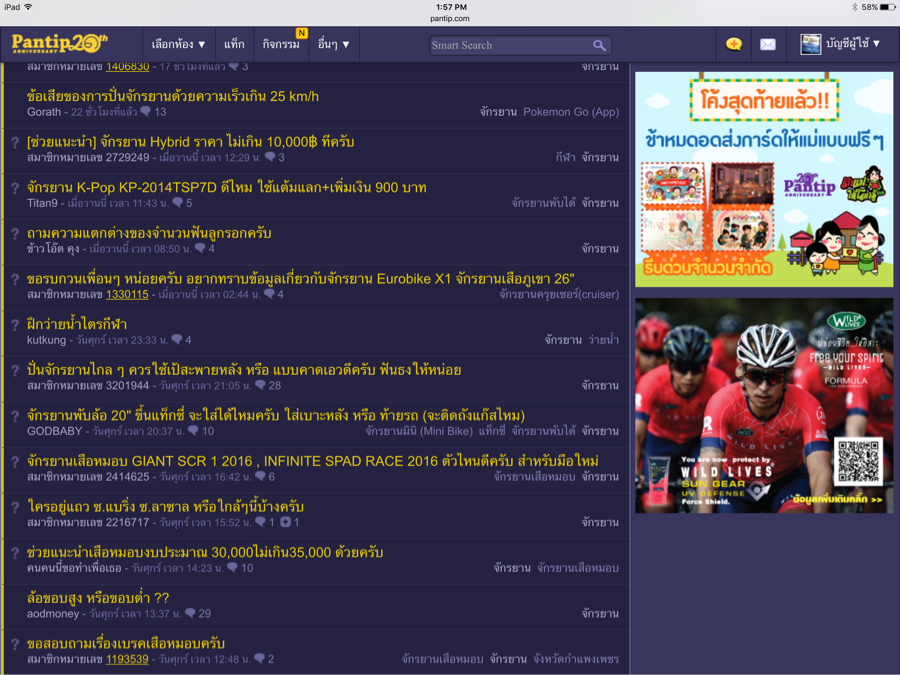
Task: Click comment bubble on คนคนนี้ขอทำเพื่อเธอ topic
Action: coord(232,568)
